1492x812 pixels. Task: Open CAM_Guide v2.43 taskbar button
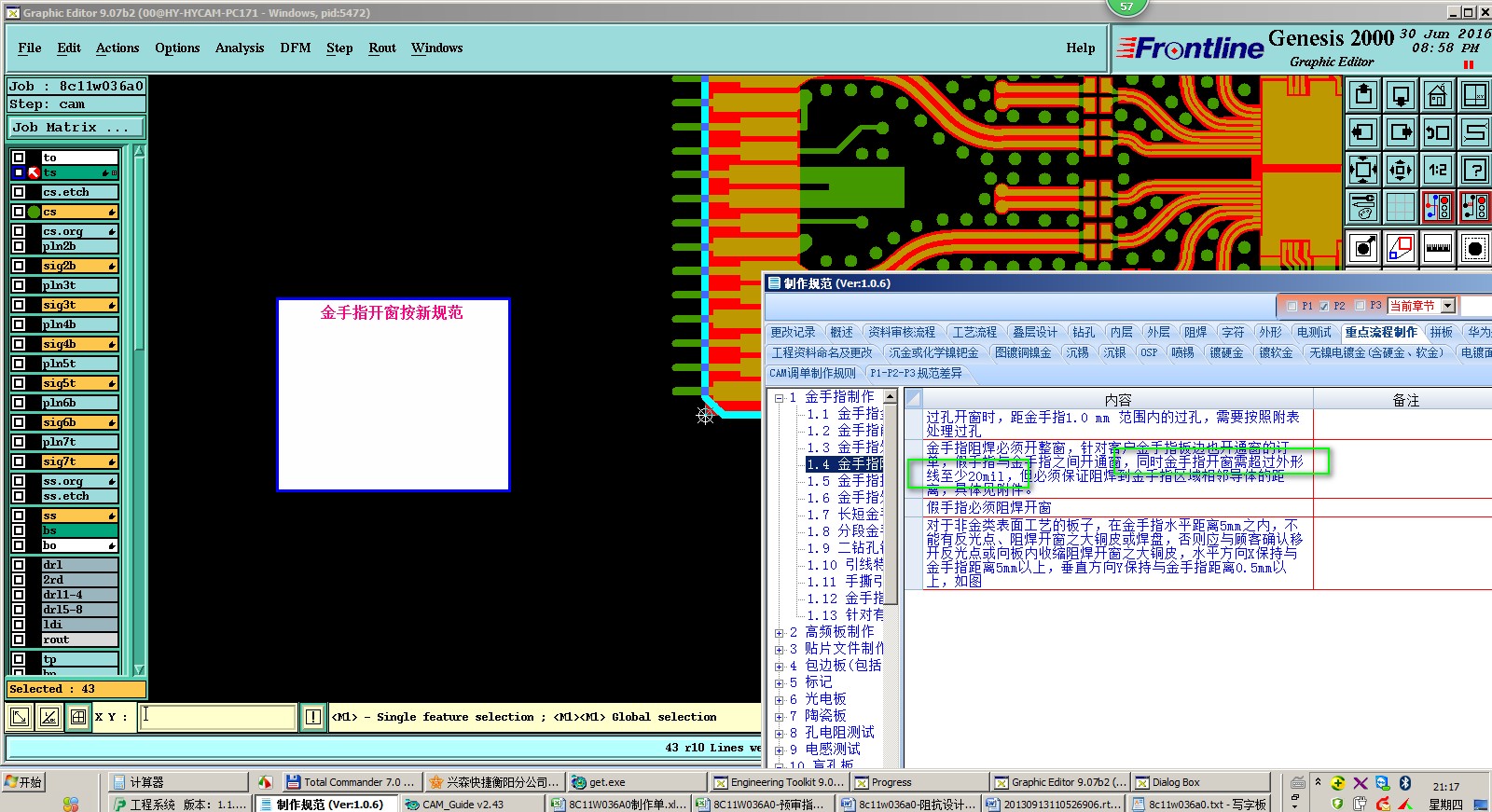(474, 804)
